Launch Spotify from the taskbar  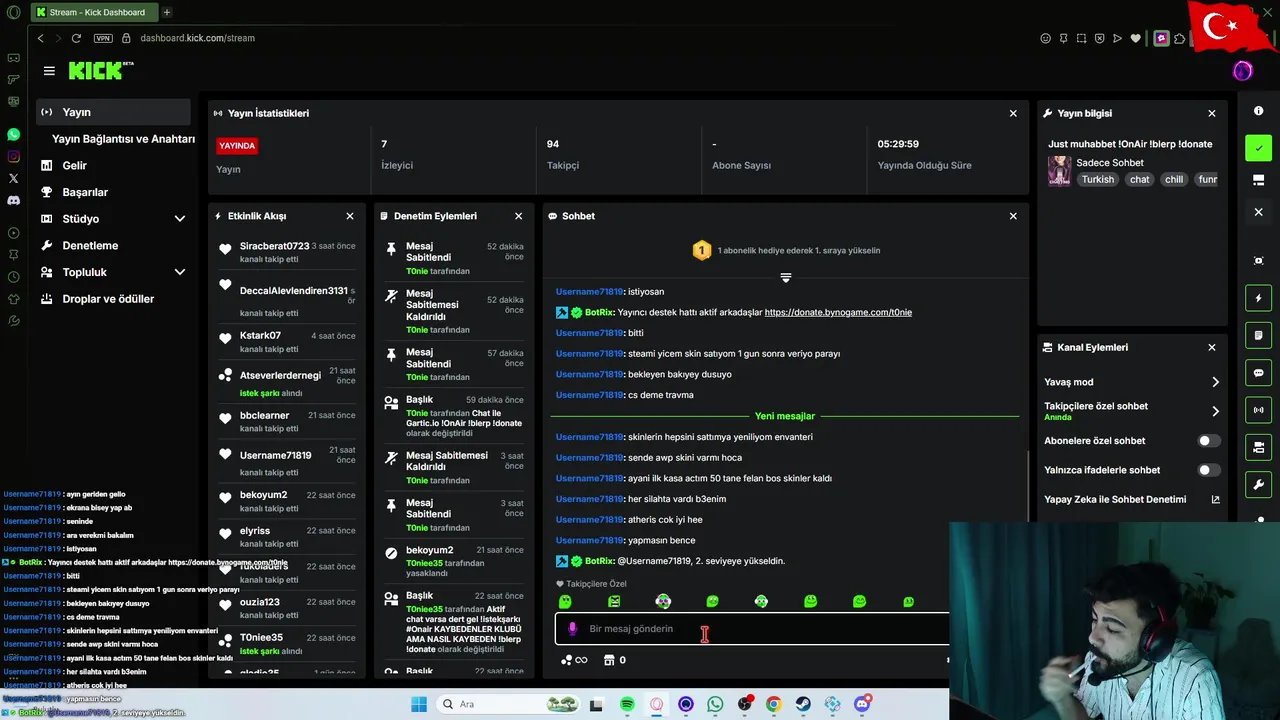point(627,704)
